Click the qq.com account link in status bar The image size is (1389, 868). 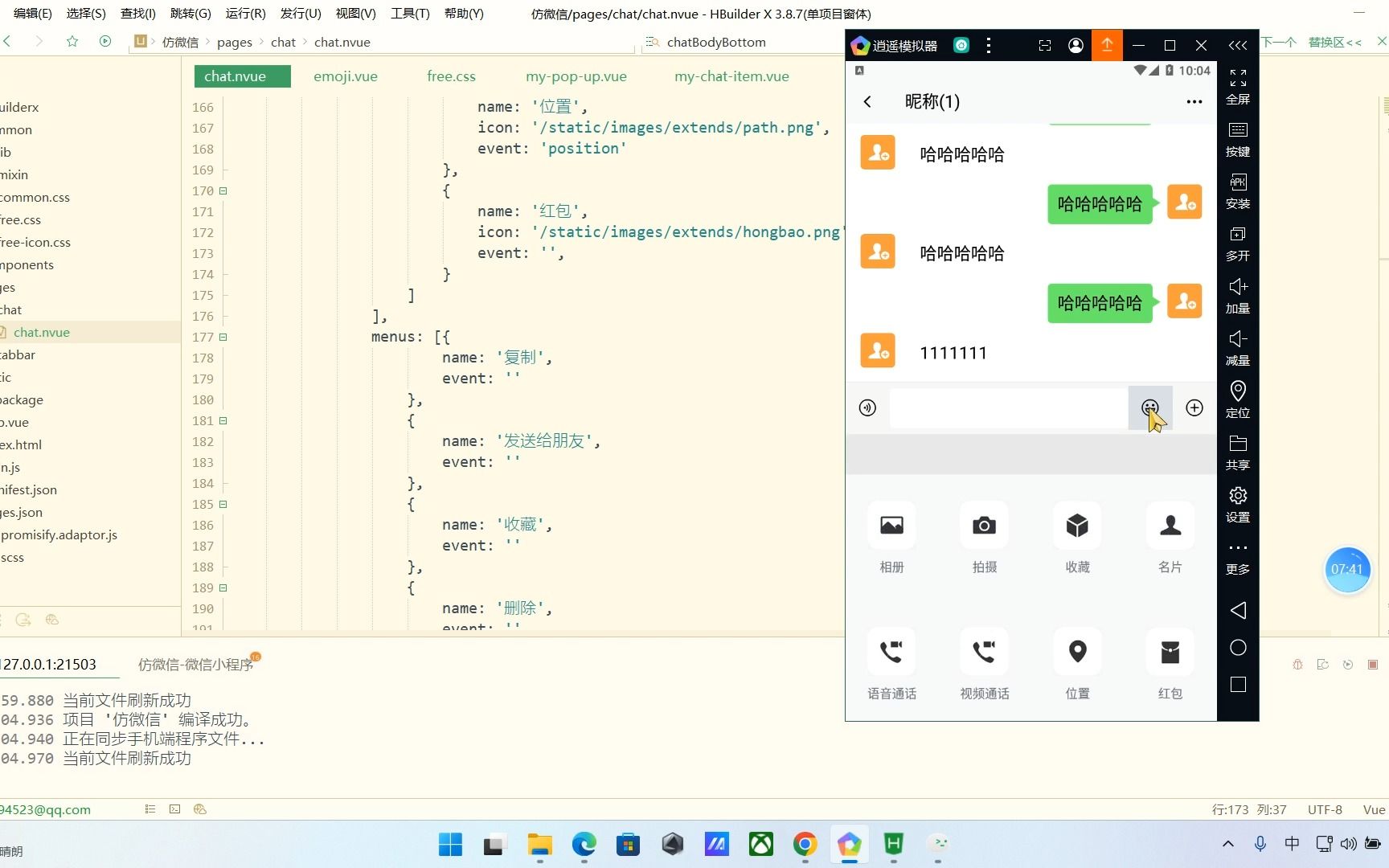pos(45,809)
